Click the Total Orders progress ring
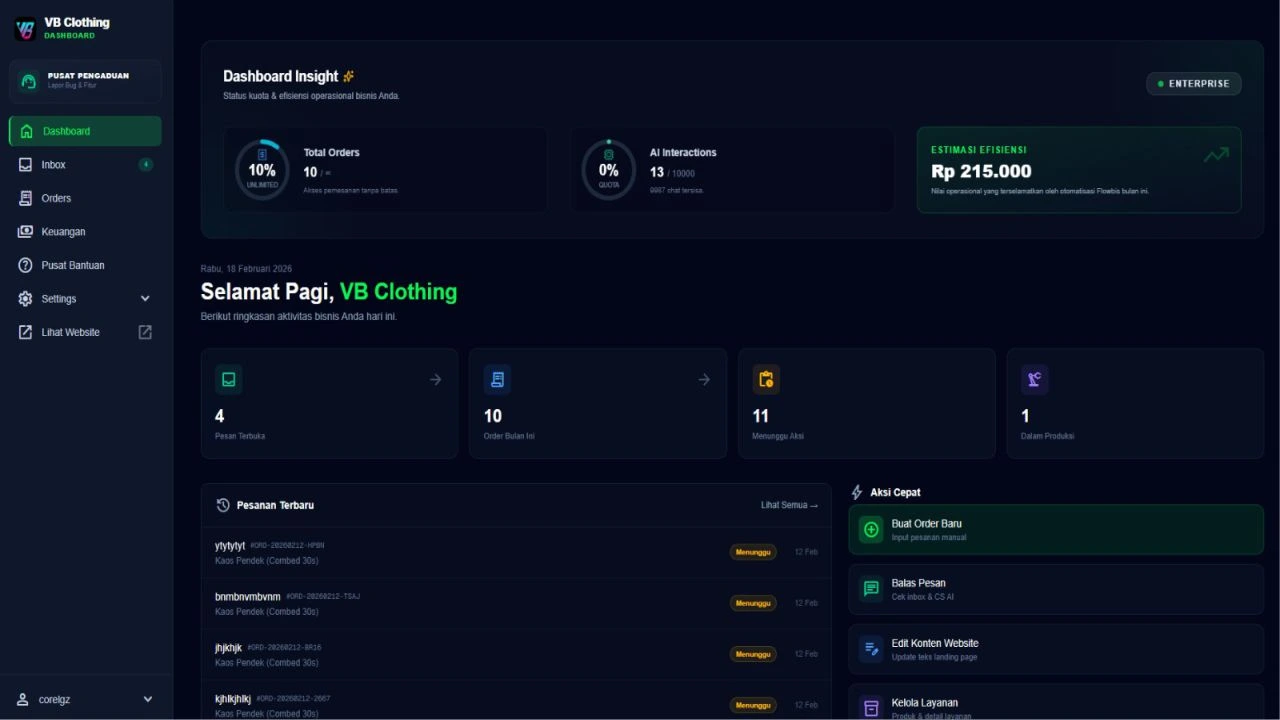This screenshot has height=720, width=1280. coord(261,169)
